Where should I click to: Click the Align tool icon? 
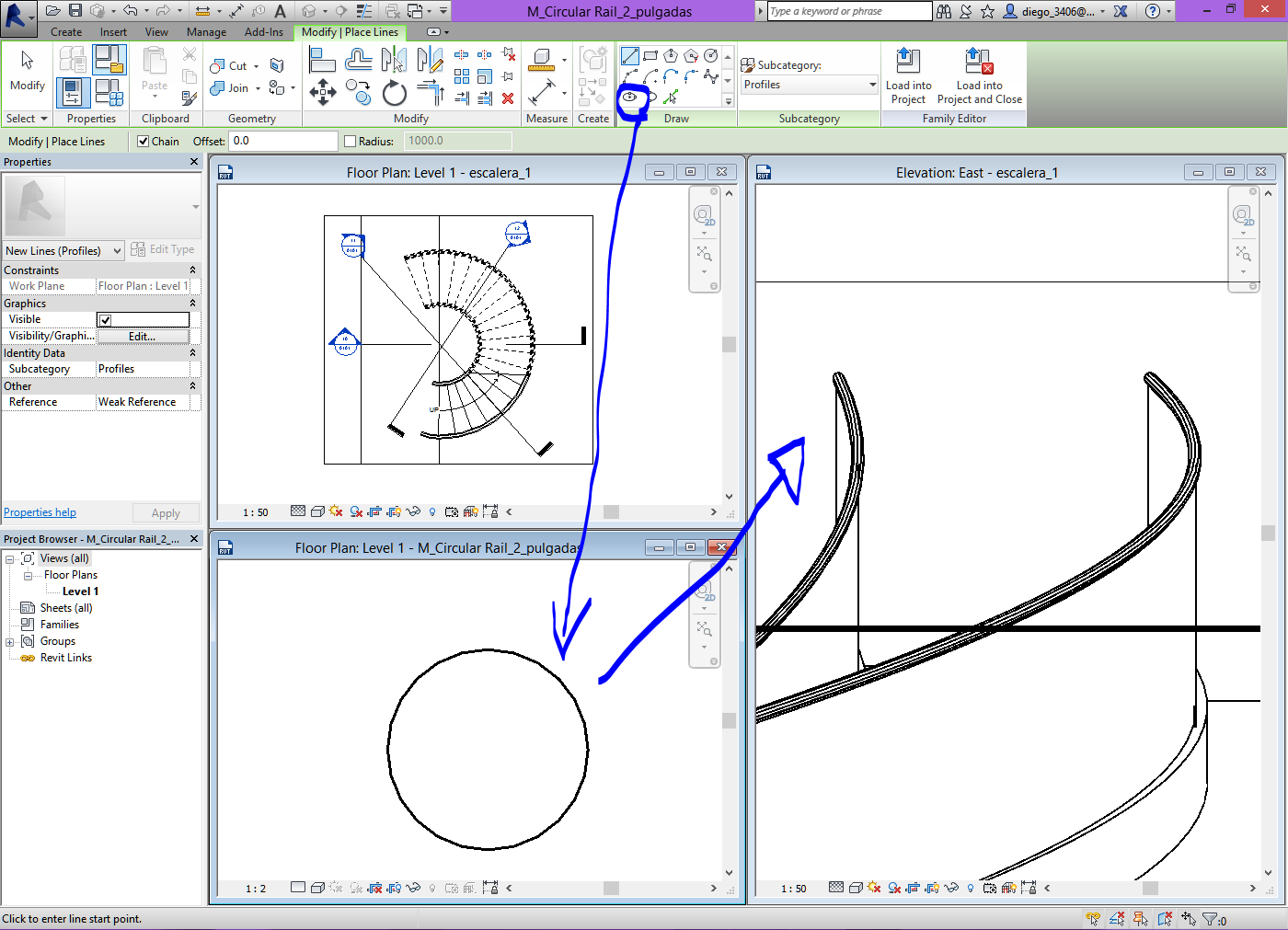point(322,61)
